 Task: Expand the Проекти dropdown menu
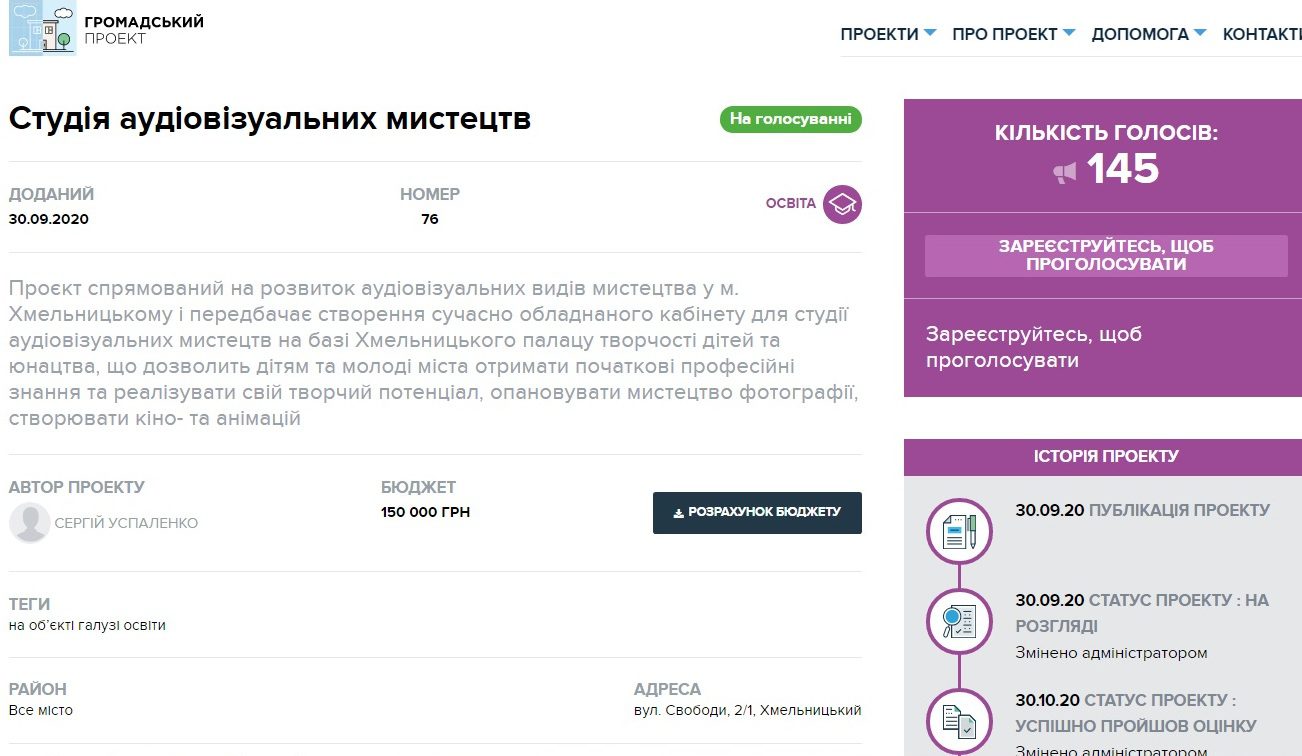point(888,34)
